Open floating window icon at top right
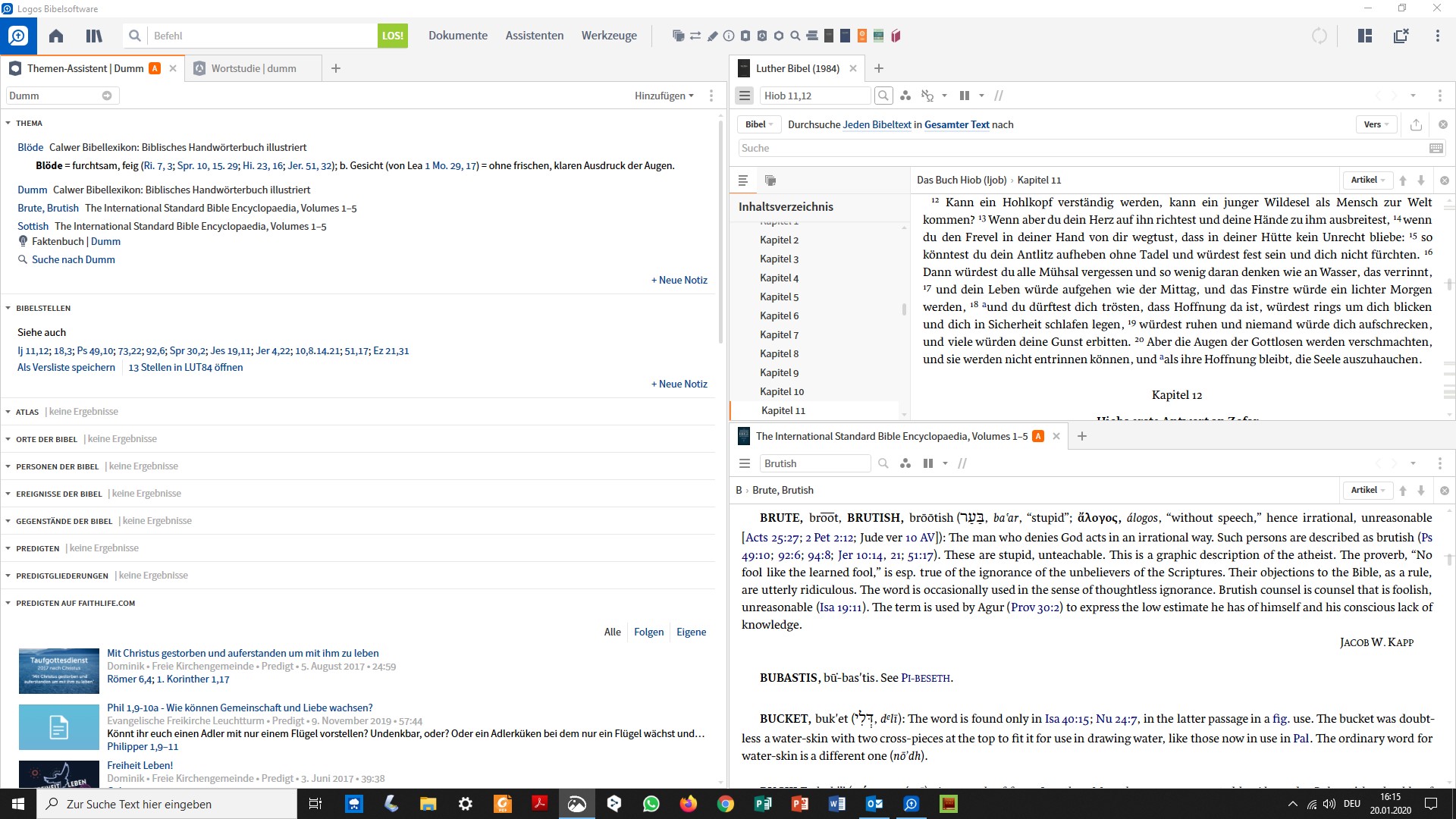 [1401, 36]
